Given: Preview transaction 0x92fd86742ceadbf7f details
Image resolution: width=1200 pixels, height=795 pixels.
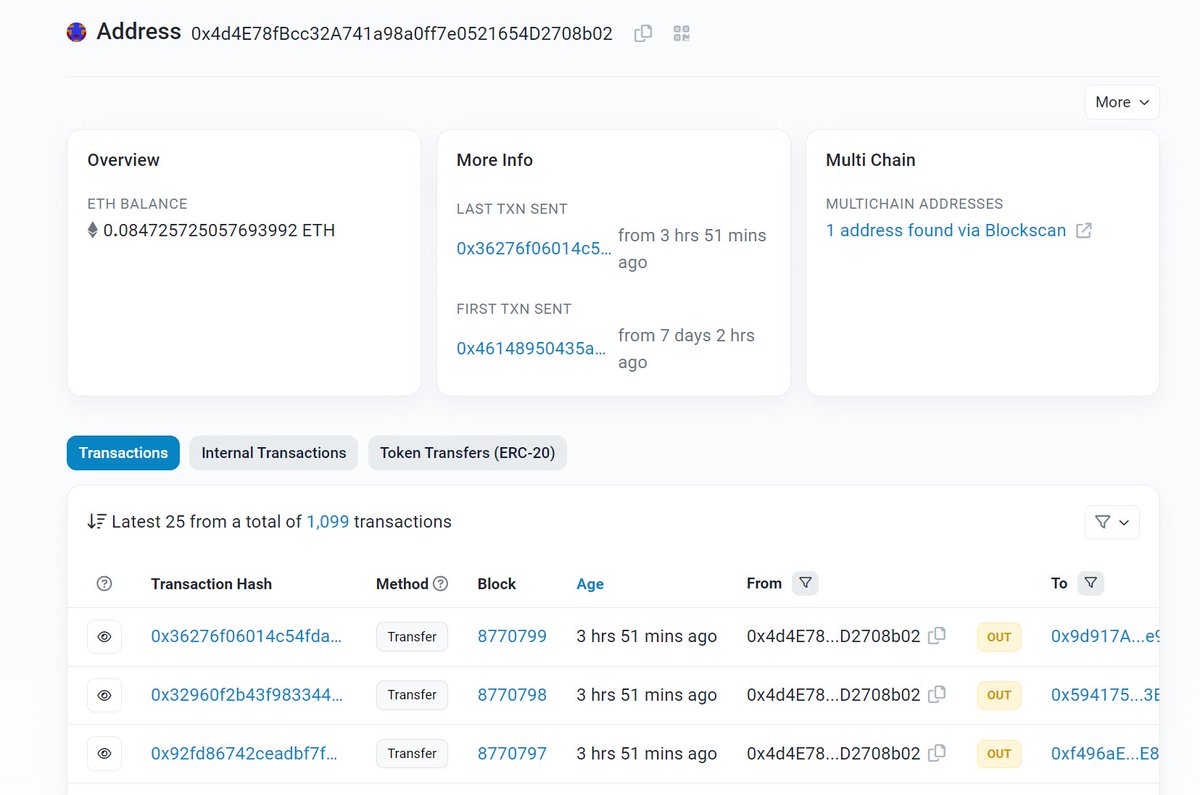Looking at the screenshot, I should click(x=104, y=753).
